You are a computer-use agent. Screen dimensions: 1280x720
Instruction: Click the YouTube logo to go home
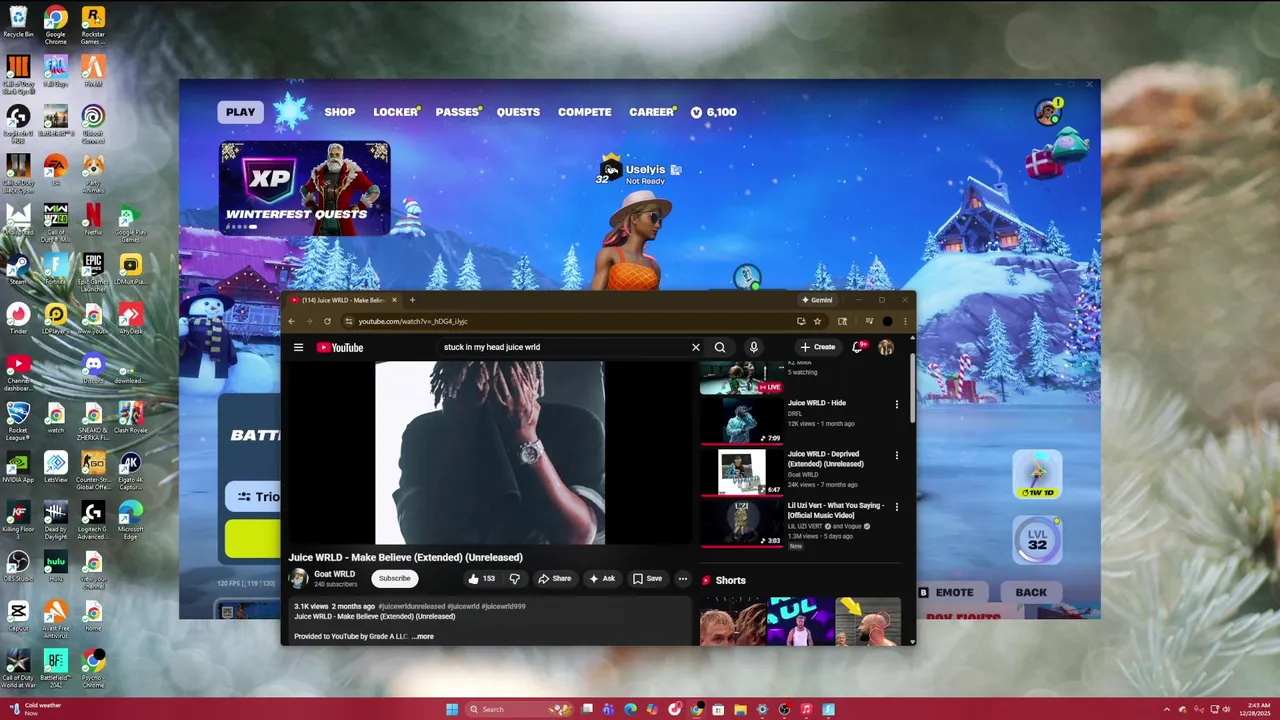[340, 348]
